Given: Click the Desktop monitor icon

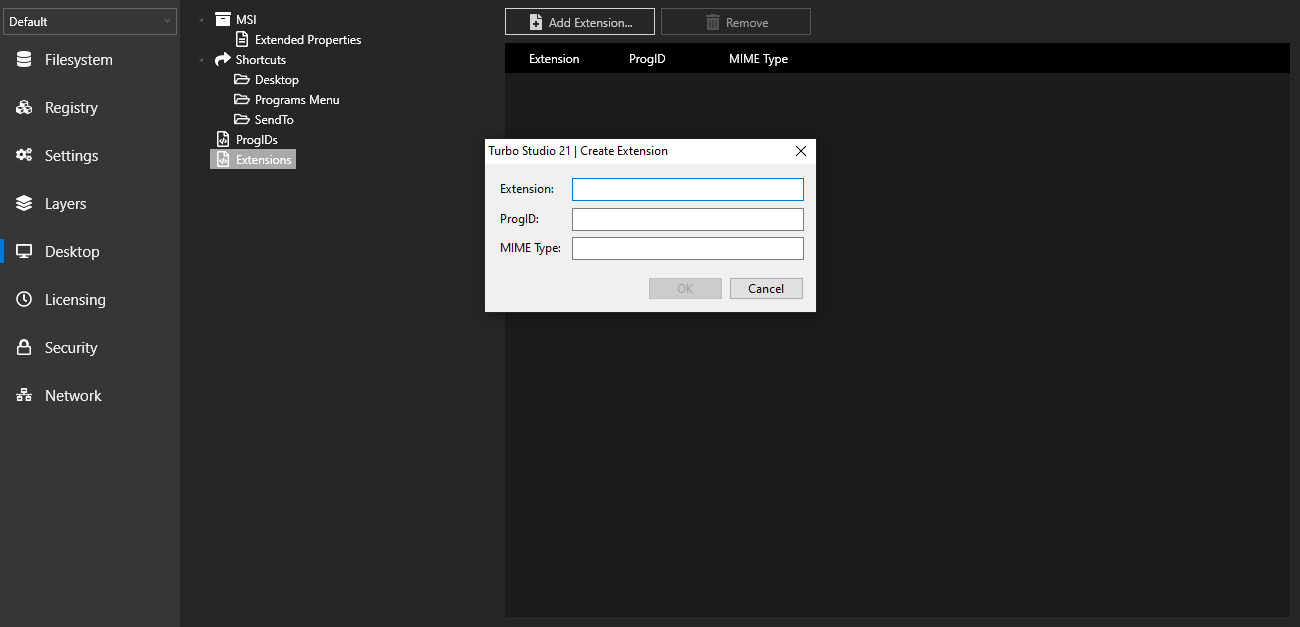Looking at the screenshot, I should click(x=24, y=252).
